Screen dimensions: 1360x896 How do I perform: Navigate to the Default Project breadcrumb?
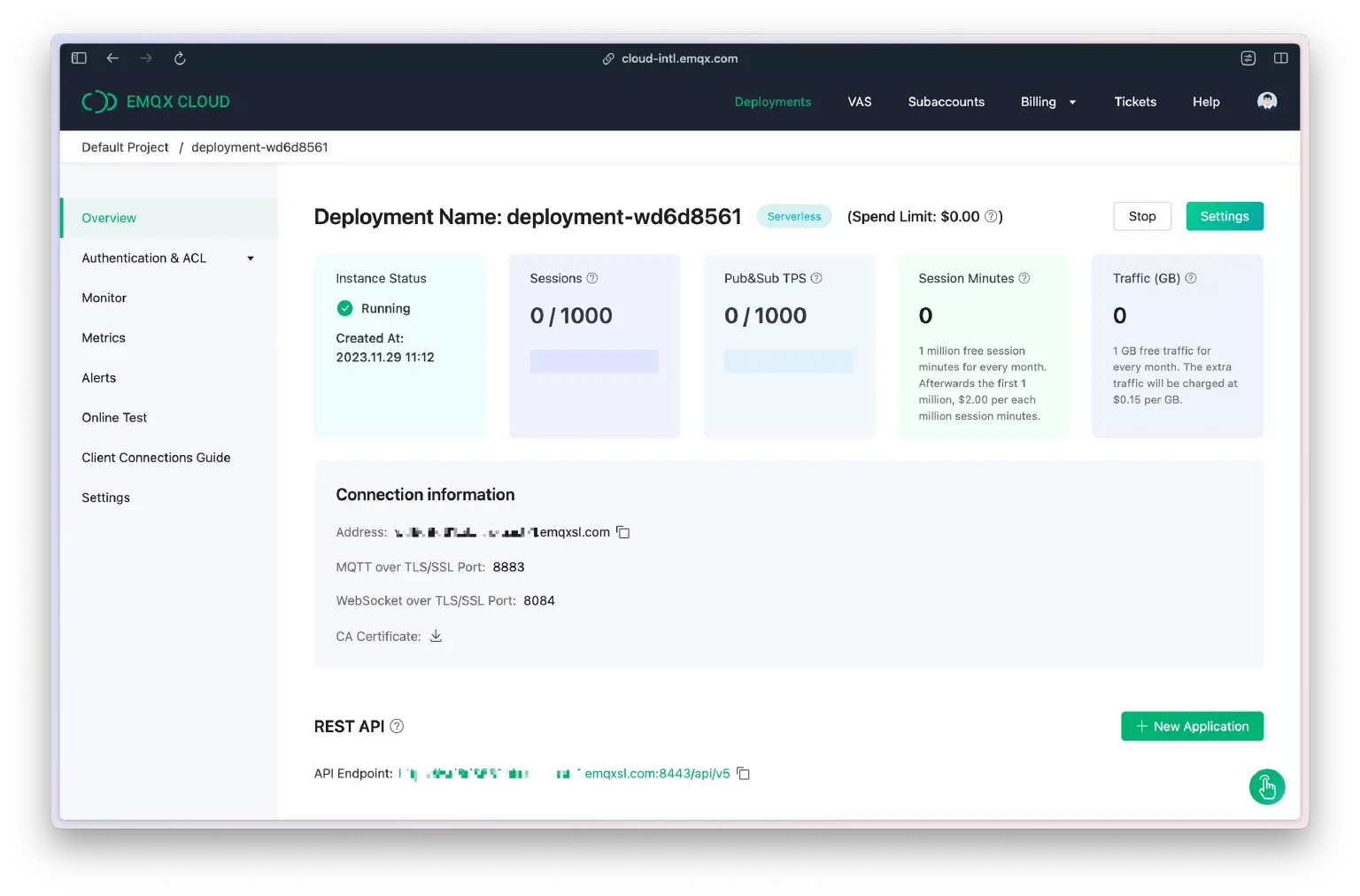[x=125, y=148]
